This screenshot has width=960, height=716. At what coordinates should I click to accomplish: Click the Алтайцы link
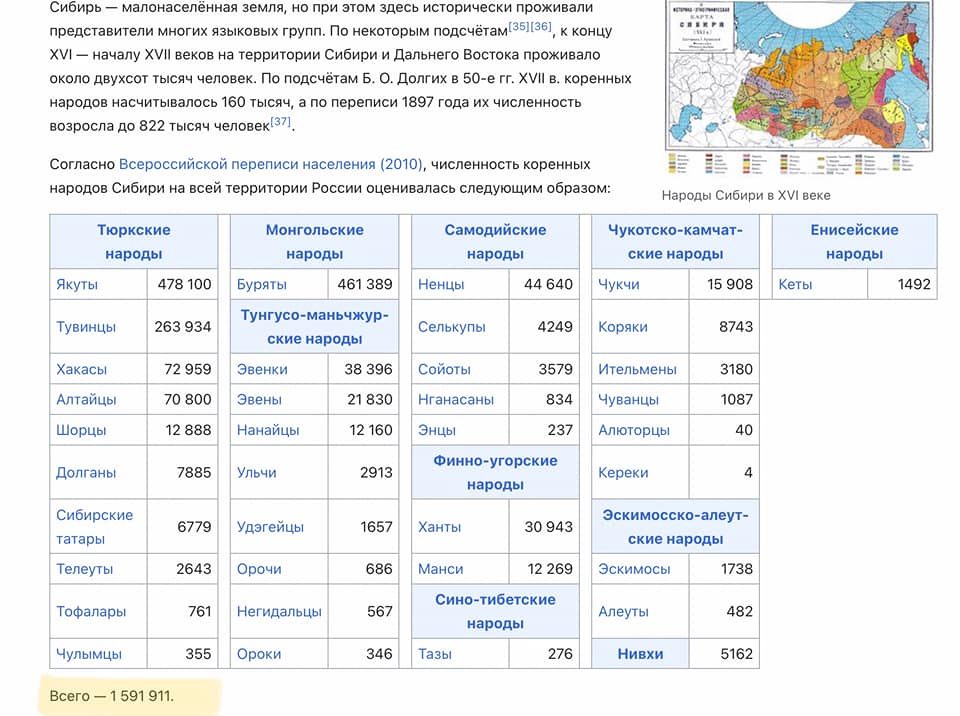pos(86,399)
